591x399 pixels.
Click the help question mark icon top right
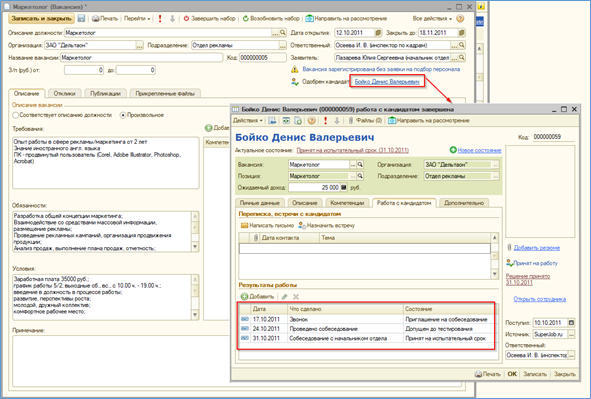(460, 18)
